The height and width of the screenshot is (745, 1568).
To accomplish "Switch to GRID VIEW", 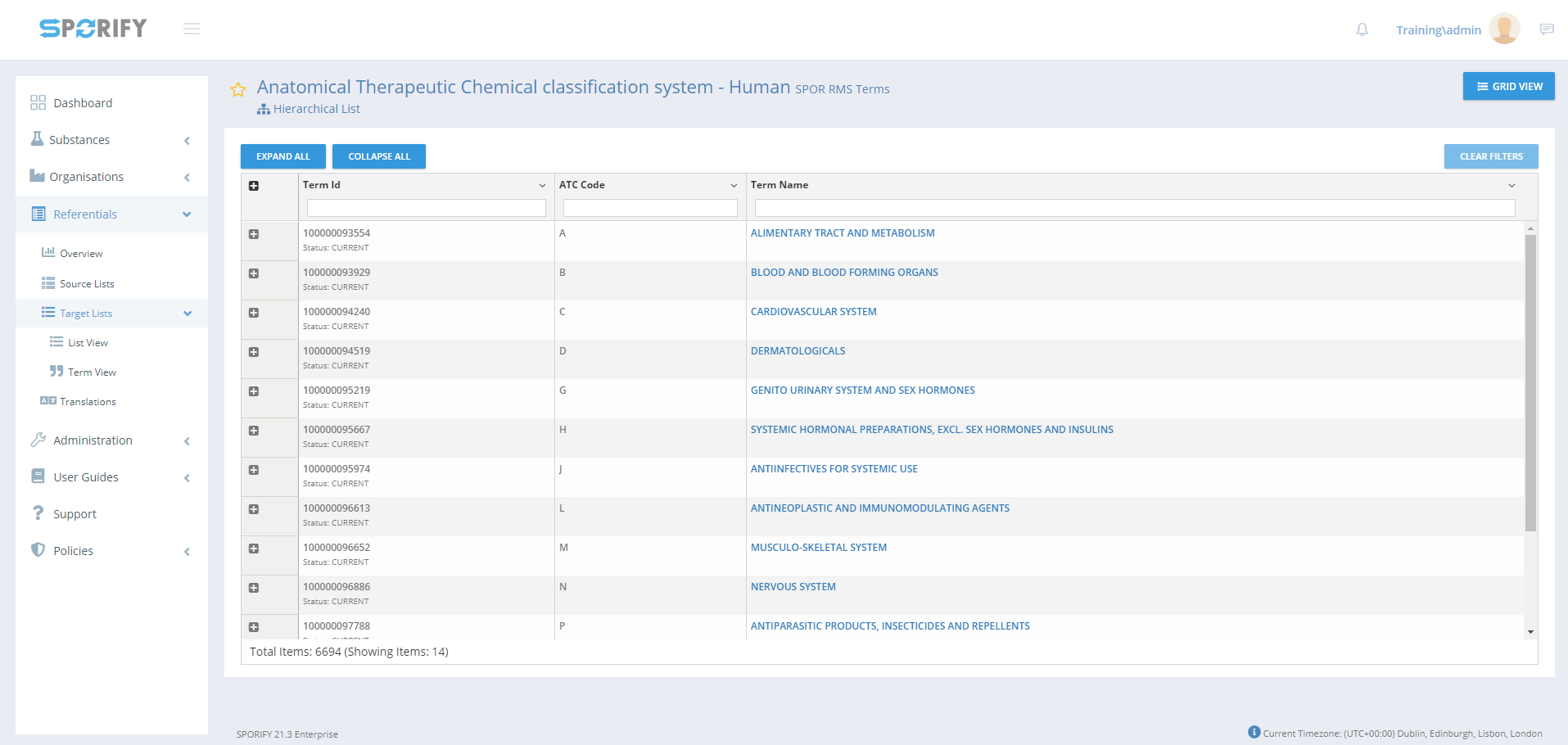I will click(x=1508, y=87).
